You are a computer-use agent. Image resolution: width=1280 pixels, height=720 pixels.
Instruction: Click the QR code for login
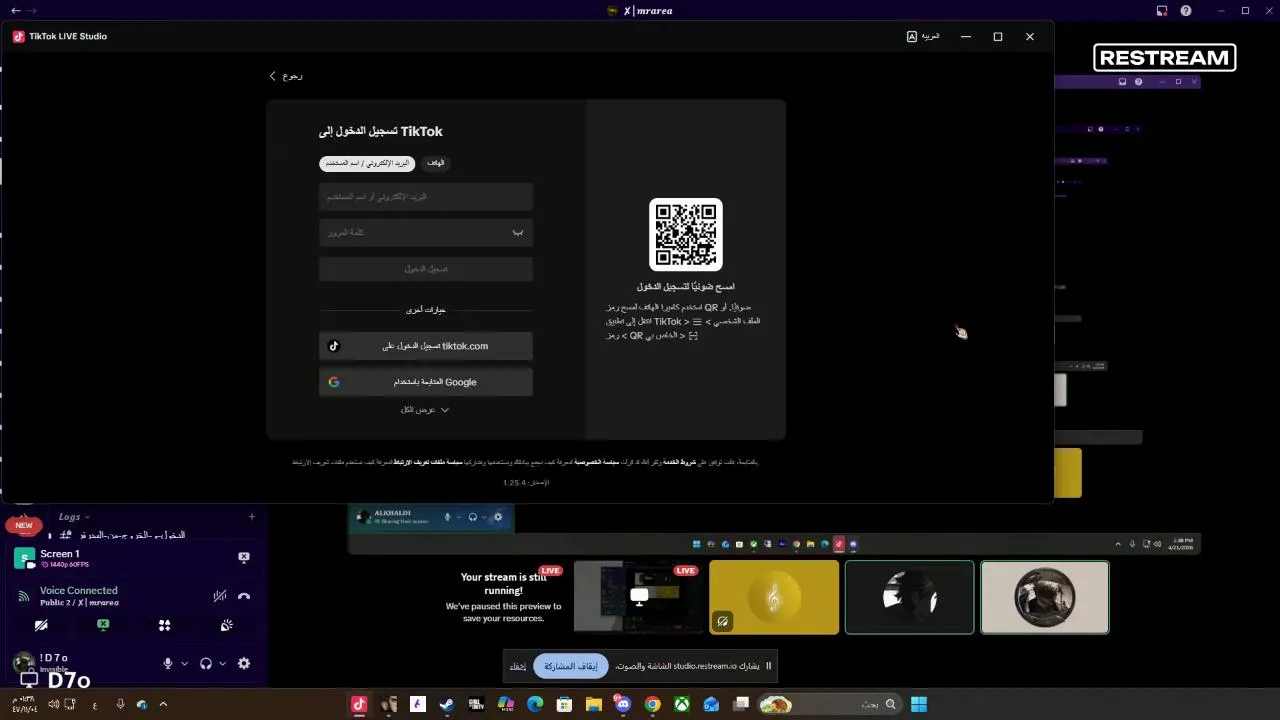click(x=686, y=235)
